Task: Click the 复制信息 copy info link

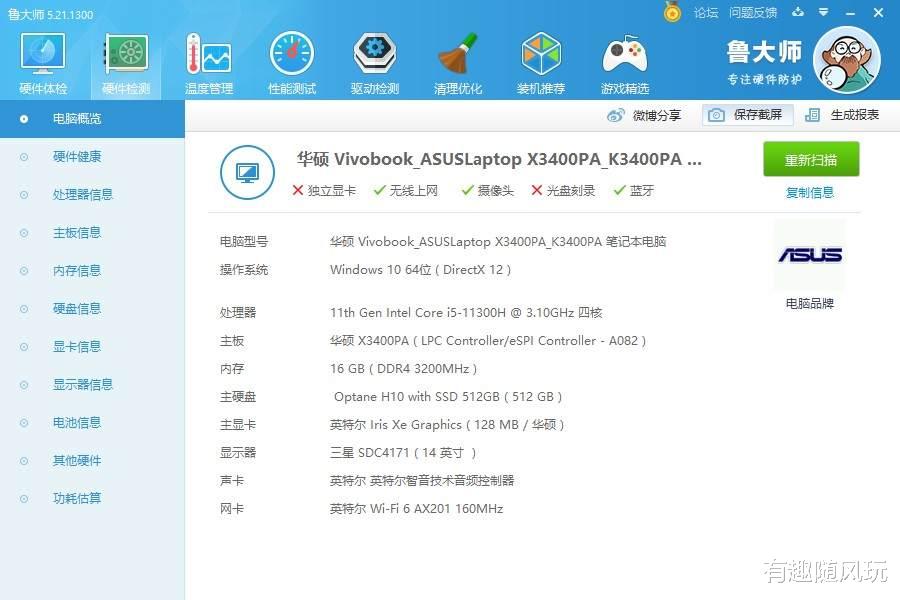Action: (810, 191)
